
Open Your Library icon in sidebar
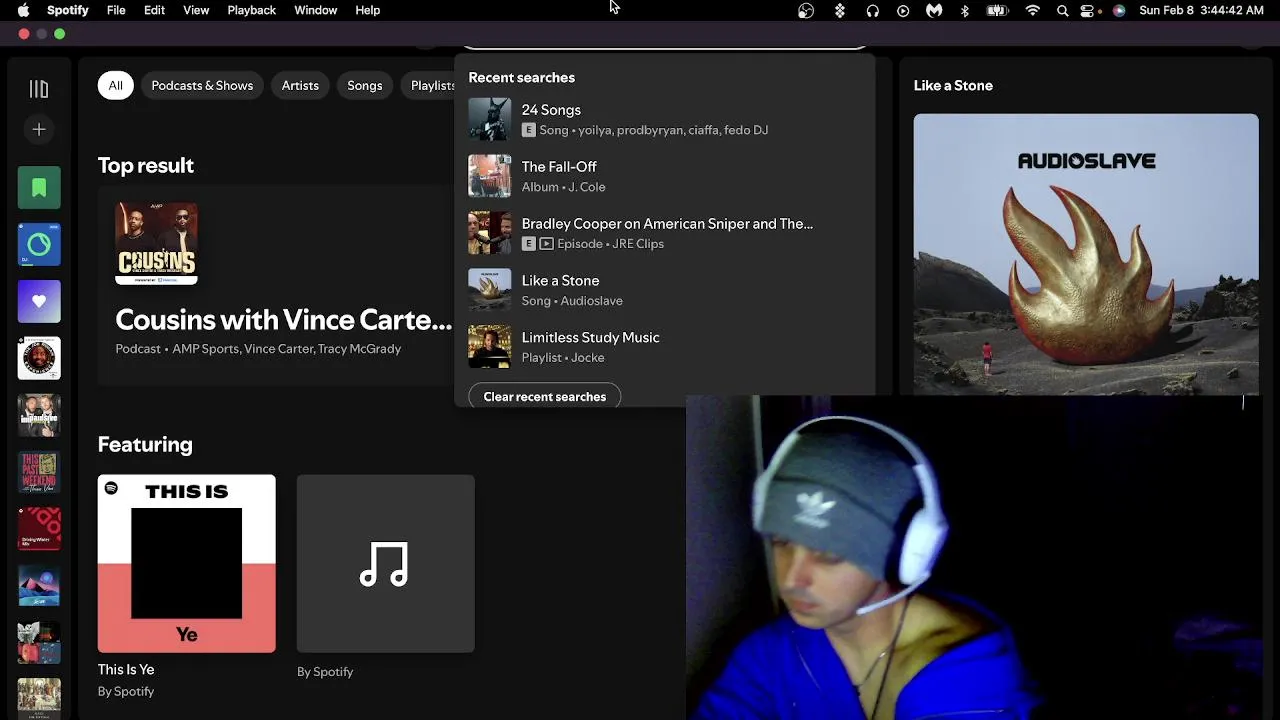coord(39,89)
